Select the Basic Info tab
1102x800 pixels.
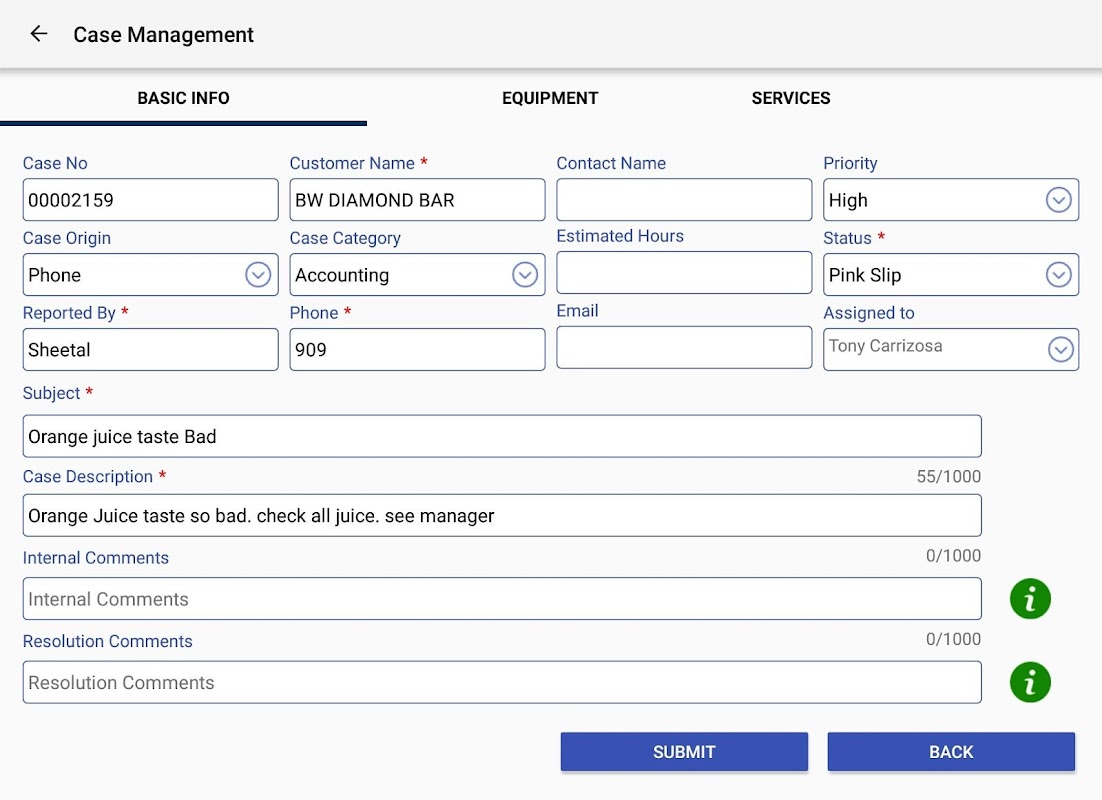183,98
